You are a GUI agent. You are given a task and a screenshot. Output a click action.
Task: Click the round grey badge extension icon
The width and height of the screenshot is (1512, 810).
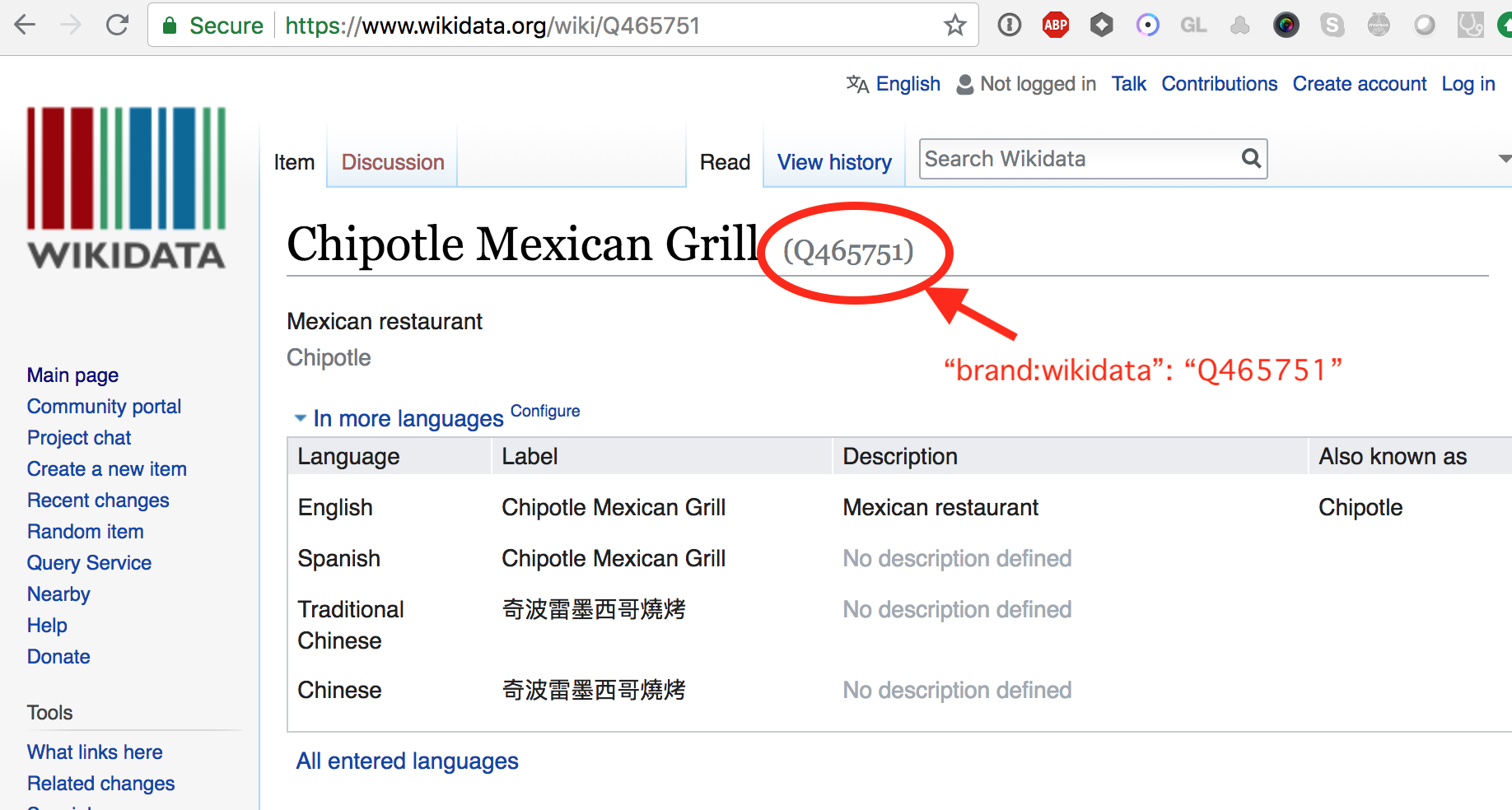[1379, 25]
